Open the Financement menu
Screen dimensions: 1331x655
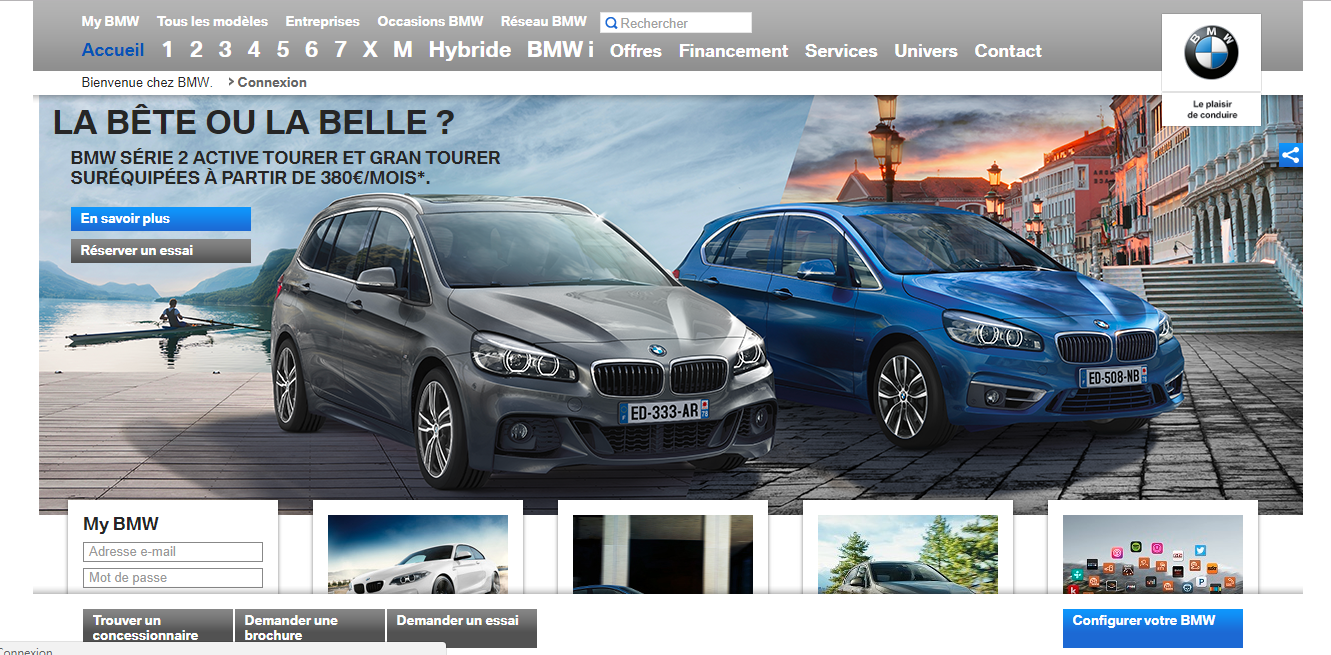[733, 51]
